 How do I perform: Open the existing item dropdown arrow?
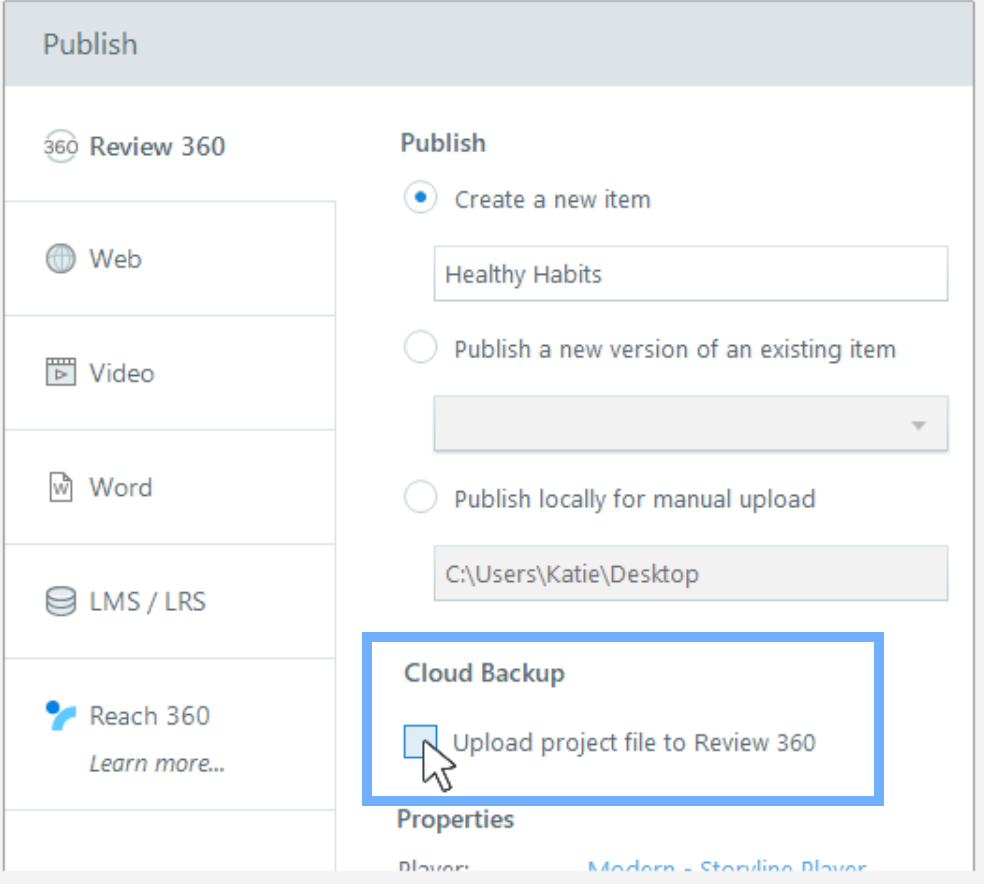point(918,424)
